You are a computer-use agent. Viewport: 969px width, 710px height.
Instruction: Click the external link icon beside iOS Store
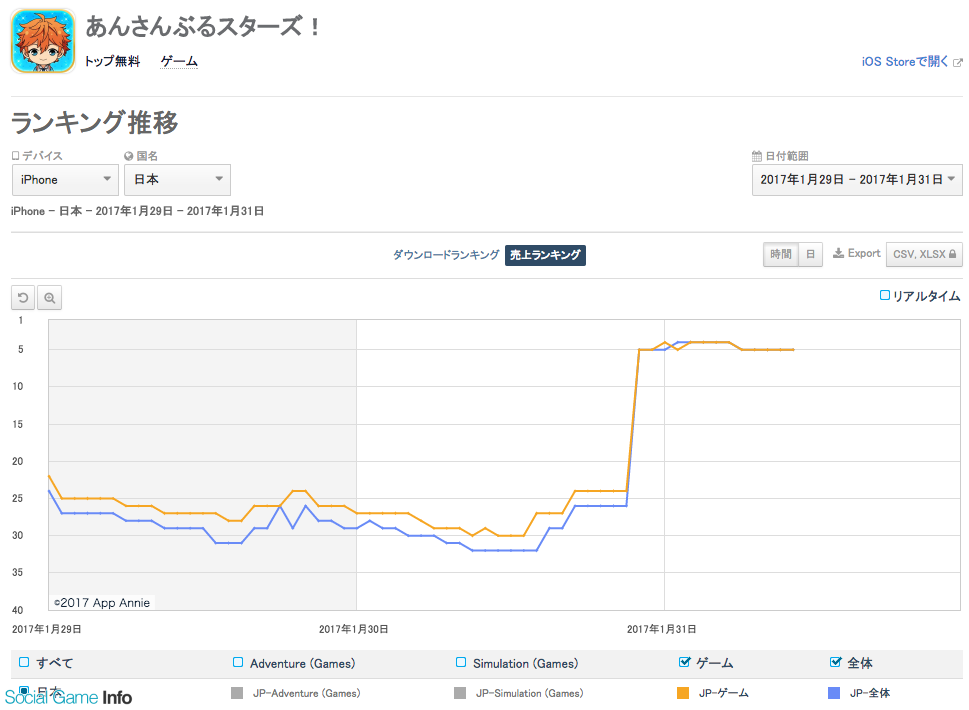(958, 62)
